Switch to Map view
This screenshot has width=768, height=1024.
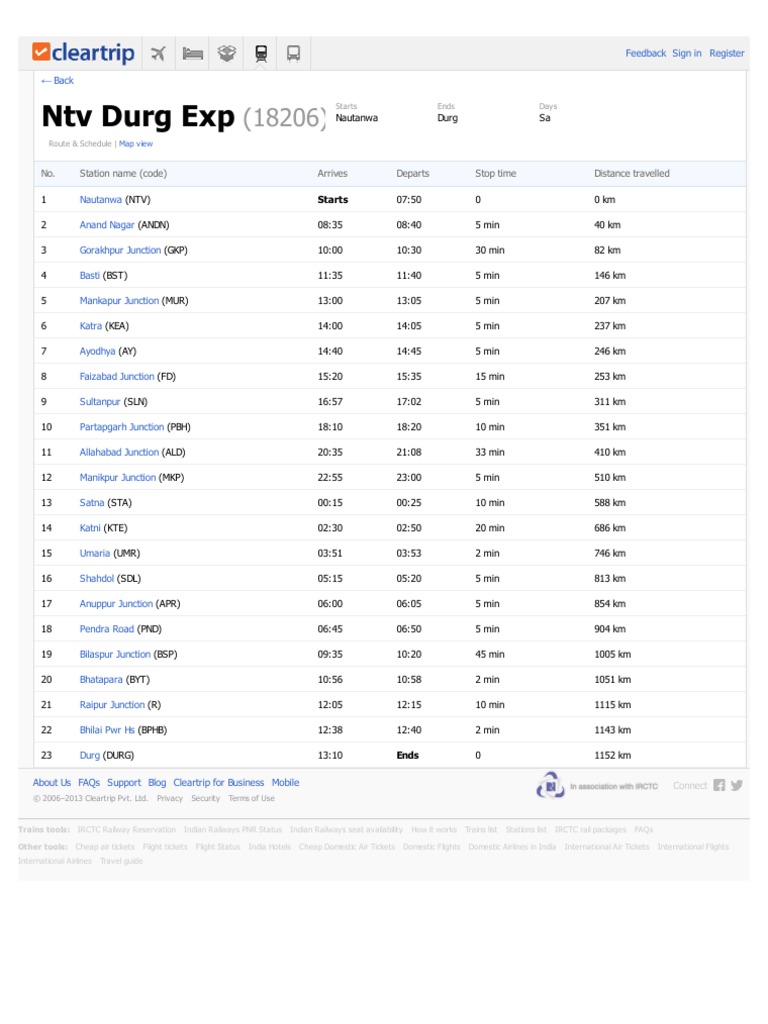pyautogui.click(x=136, y=144)
